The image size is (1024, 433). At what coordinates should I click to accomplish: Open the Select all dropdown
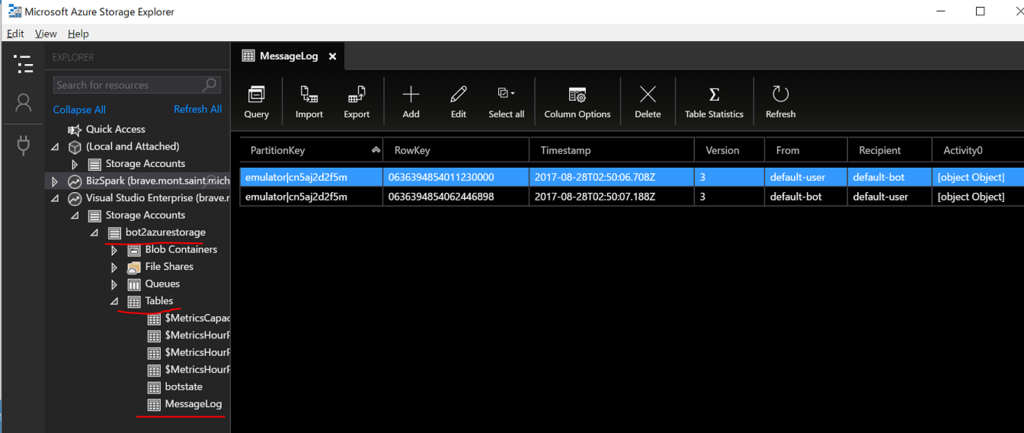tap(506, 103)
